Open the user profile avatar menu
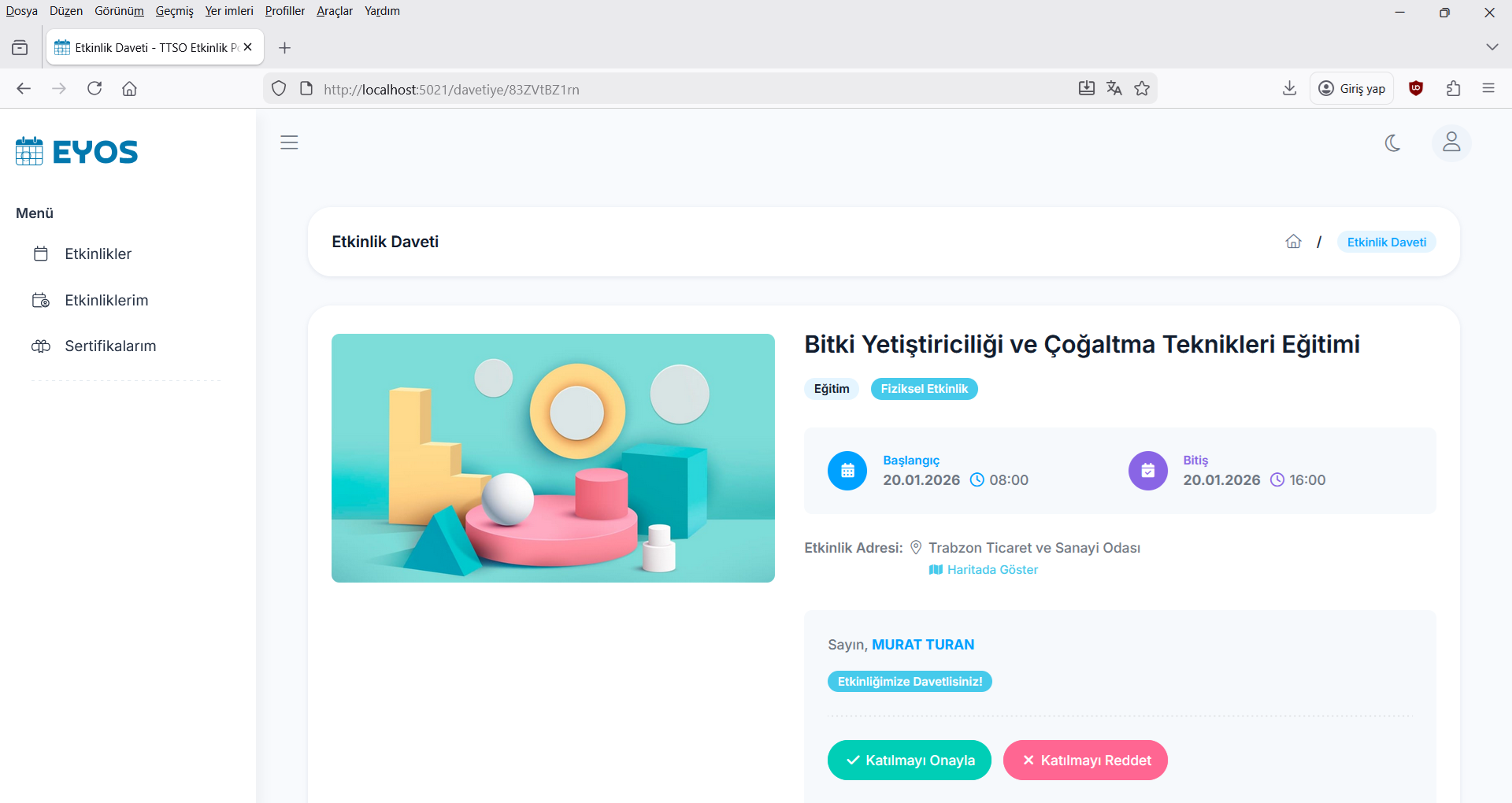Image resolution: width=1512 pixels, height=803 pixels. (1451, 143)
